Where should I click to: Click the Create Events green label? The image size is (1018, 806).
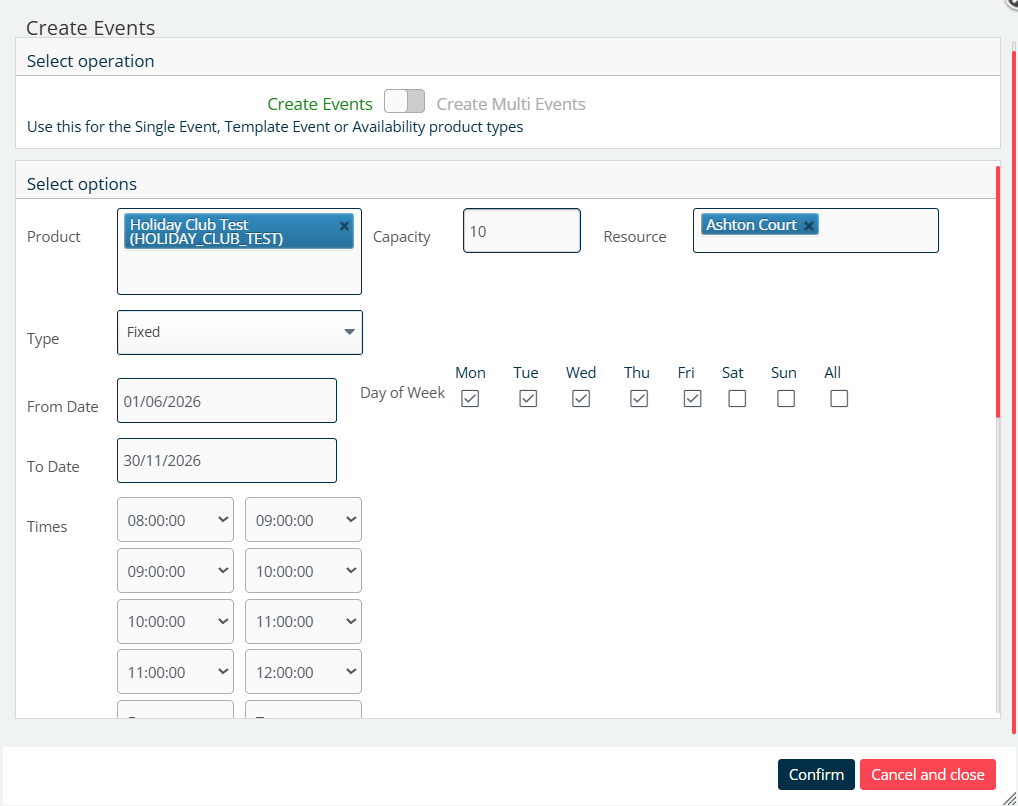tap(320, 104)
